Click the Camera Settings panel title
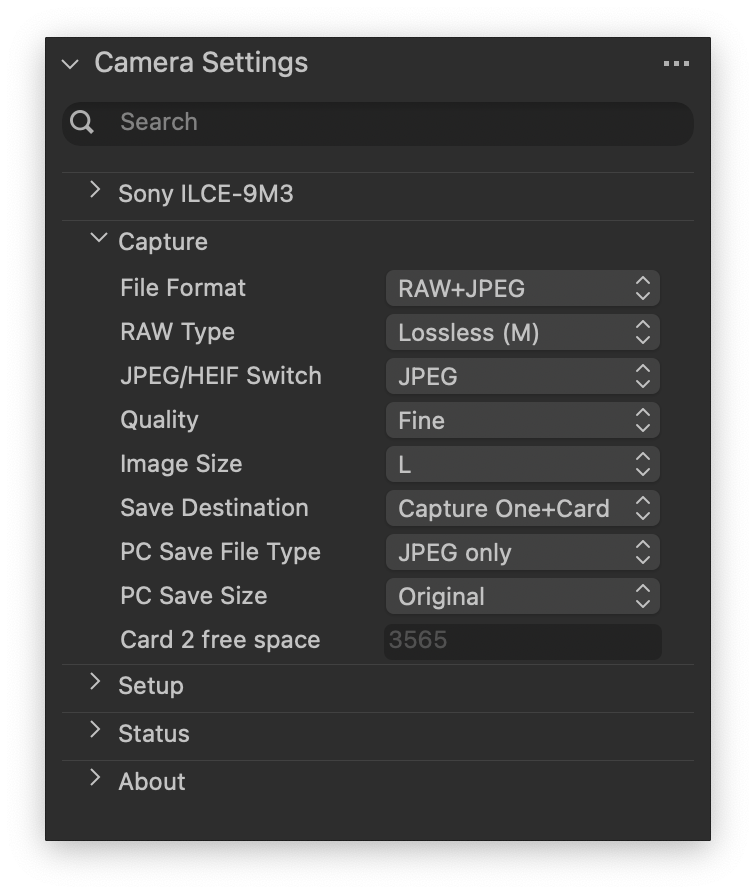Image resolution: width=756 pixels, height=894 pixels. click(x=201, y=63)
